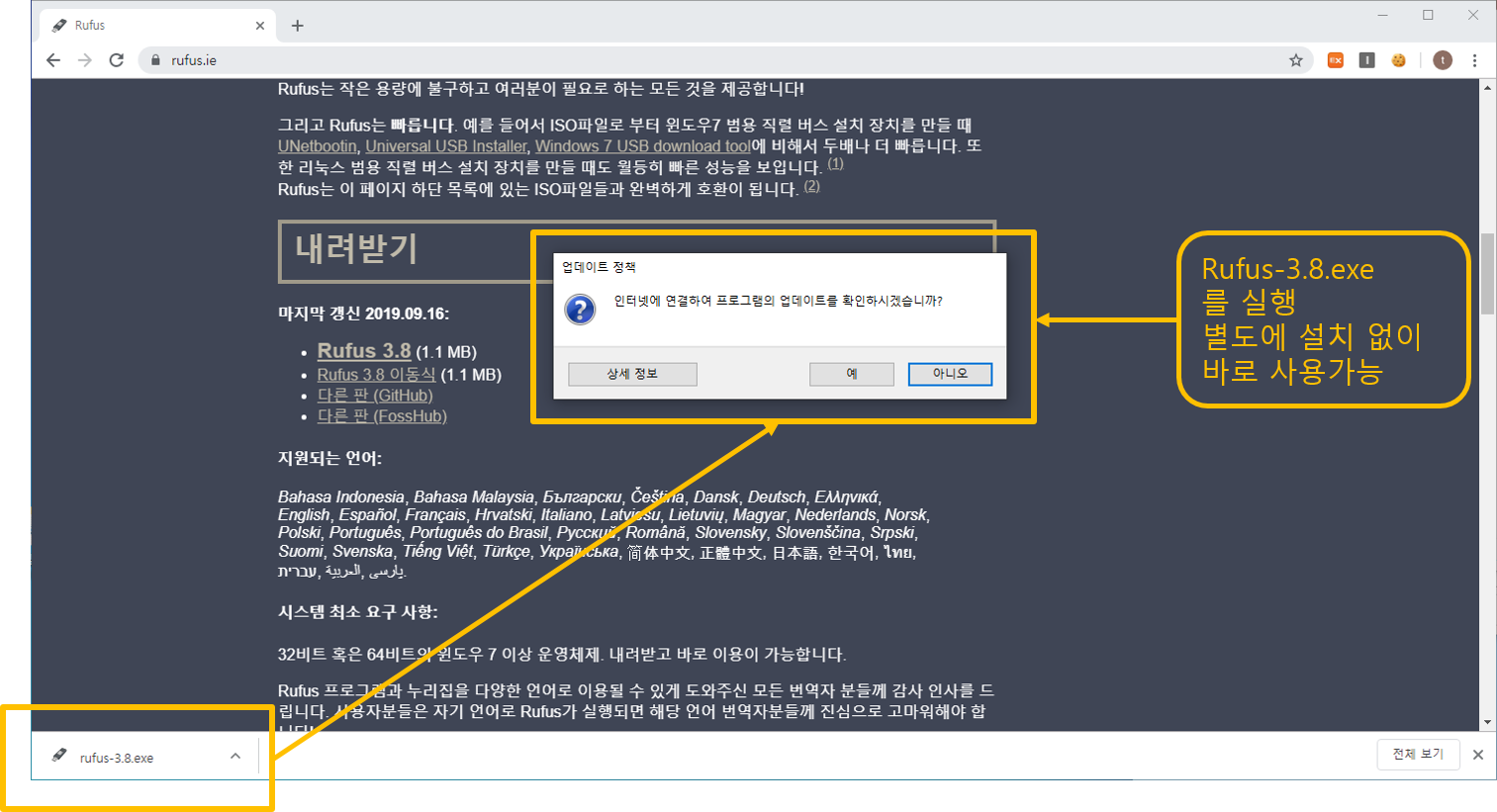
Task: Bookmark this page with the star icon
Action: (1296, 60)
